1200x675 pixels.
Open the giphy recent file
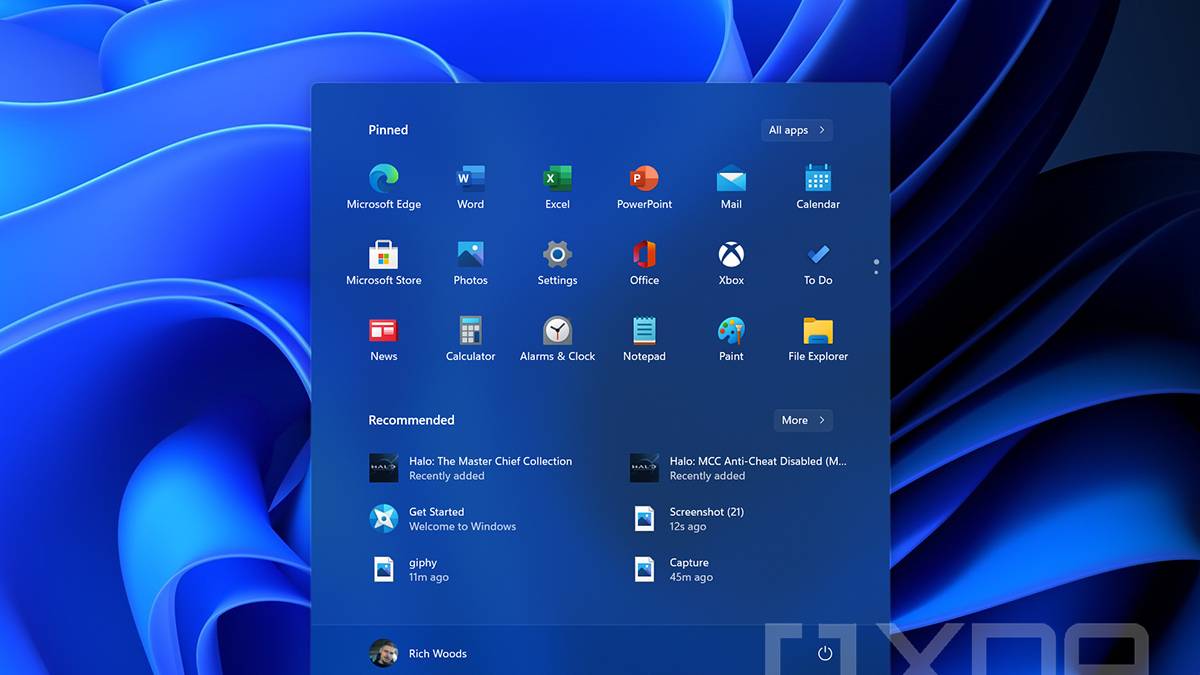pyautogui.click(x=409, y=569)
